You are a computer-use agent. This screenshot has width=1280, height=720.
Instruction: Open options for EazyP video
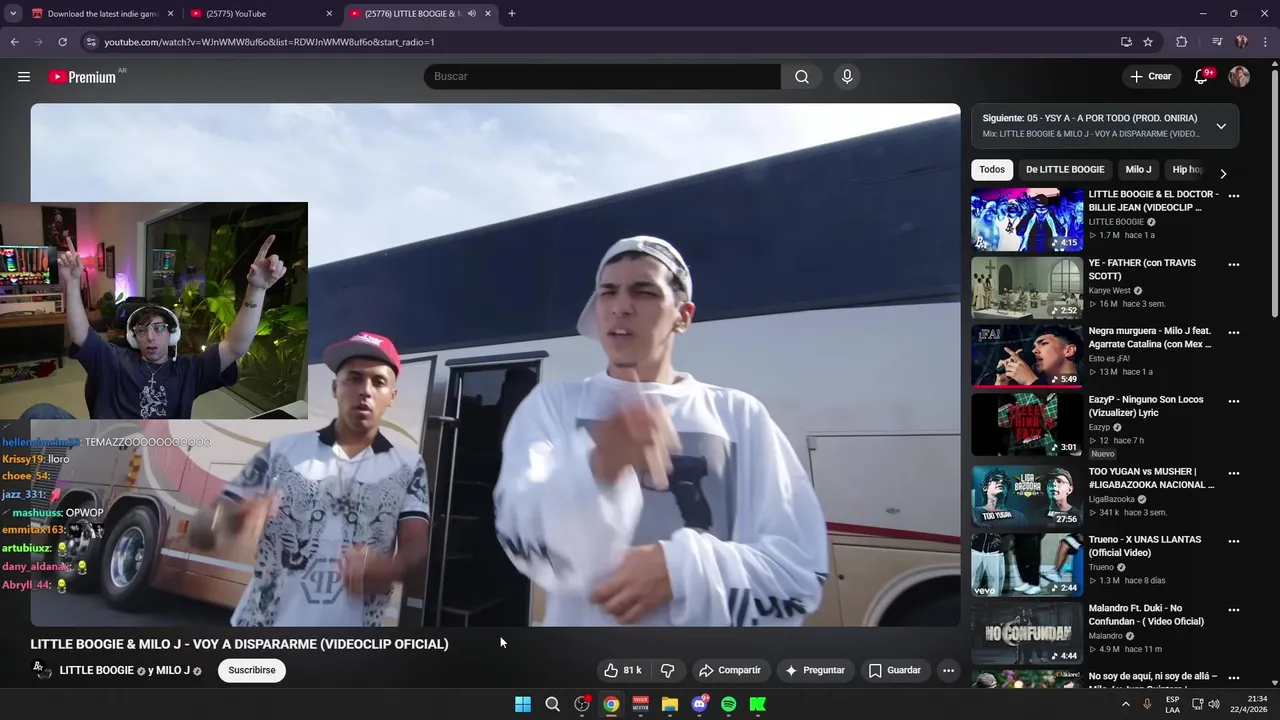pyautogui.click(x=1234, y=402)
